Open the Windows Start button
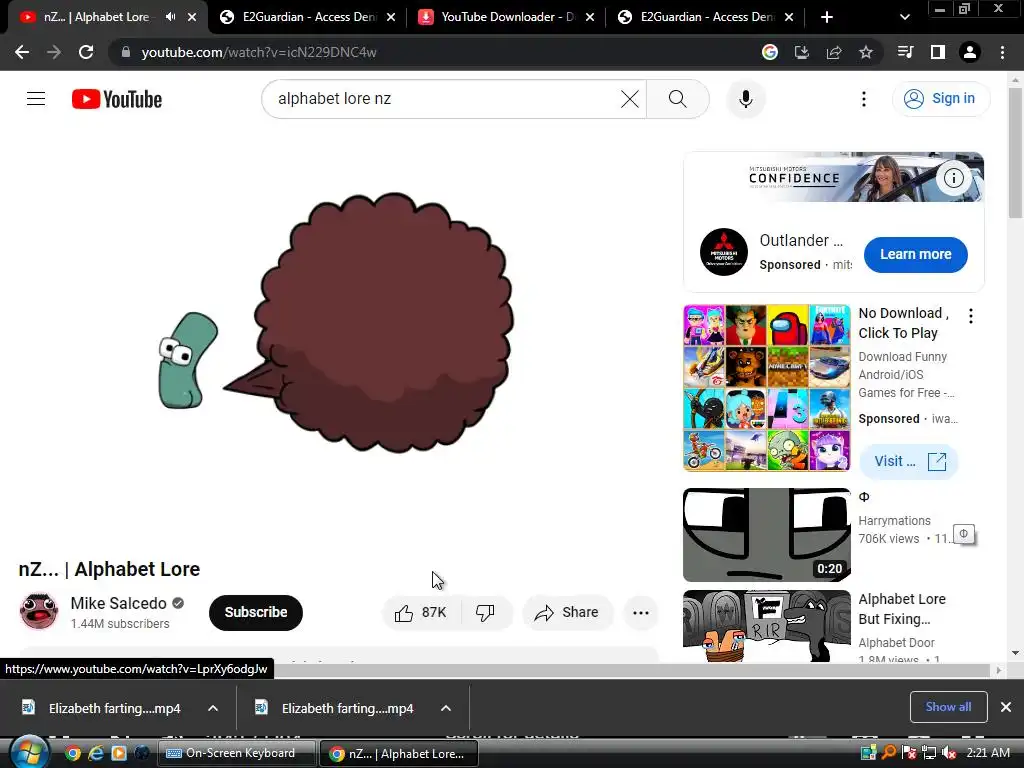 (29, 754)
